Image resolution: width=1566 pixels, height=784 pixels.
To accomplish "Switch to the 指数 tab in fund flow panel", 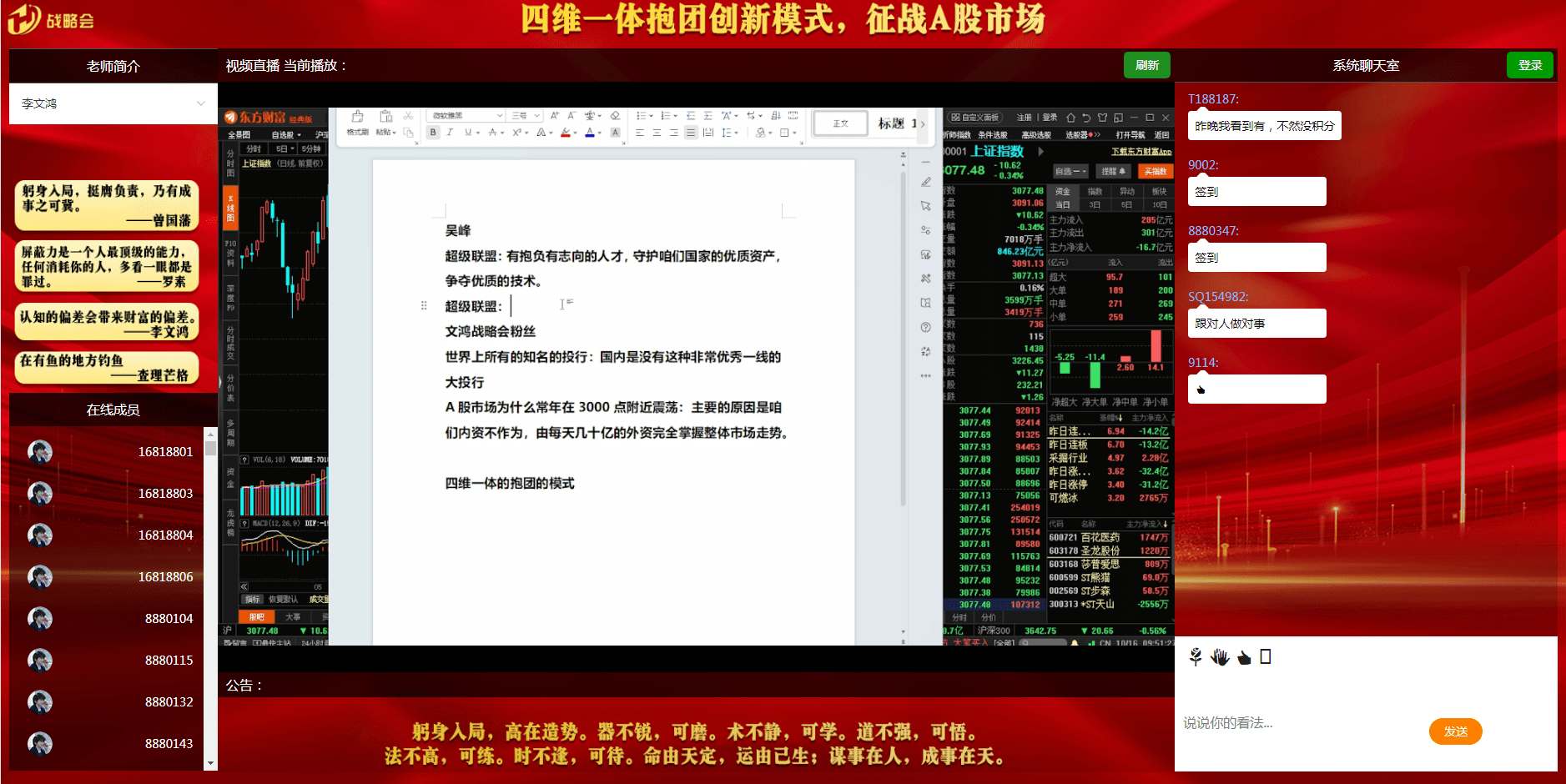I will click(1095, 190).
